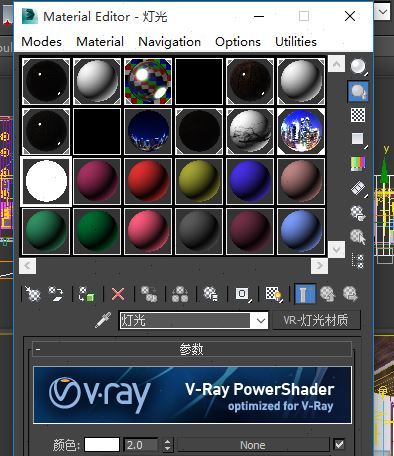Click the V-Ray PowerShader banner
This screenshot has width=394, height=456.
coord(192,395)
